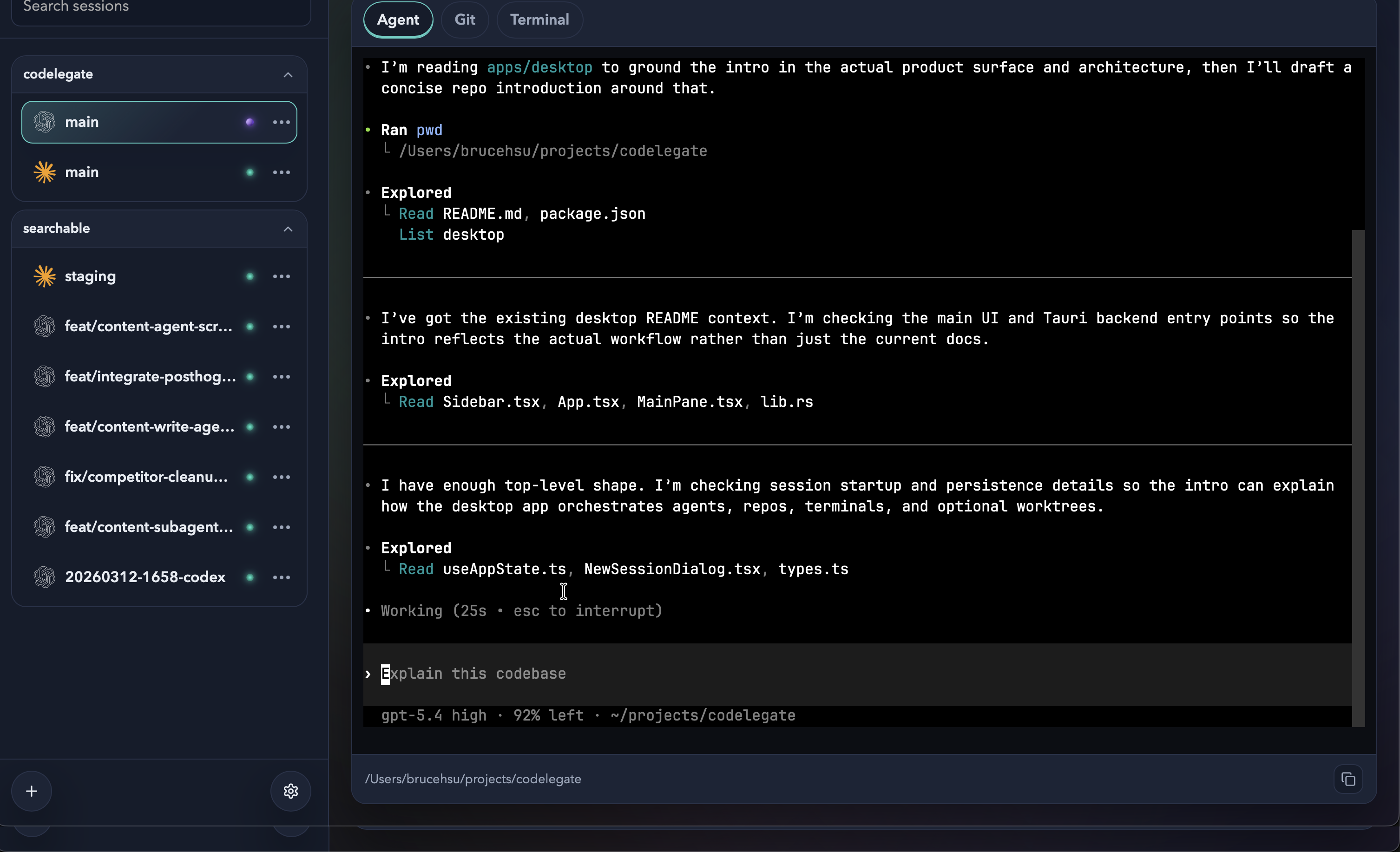Click the OpenAI icon on the first main session

[44, 122]
